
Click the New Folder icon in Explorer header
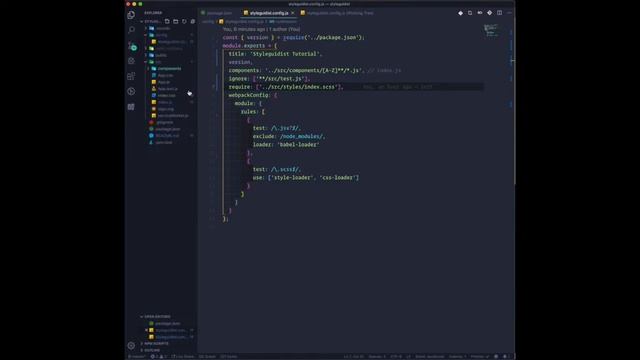tap(176, 21)
